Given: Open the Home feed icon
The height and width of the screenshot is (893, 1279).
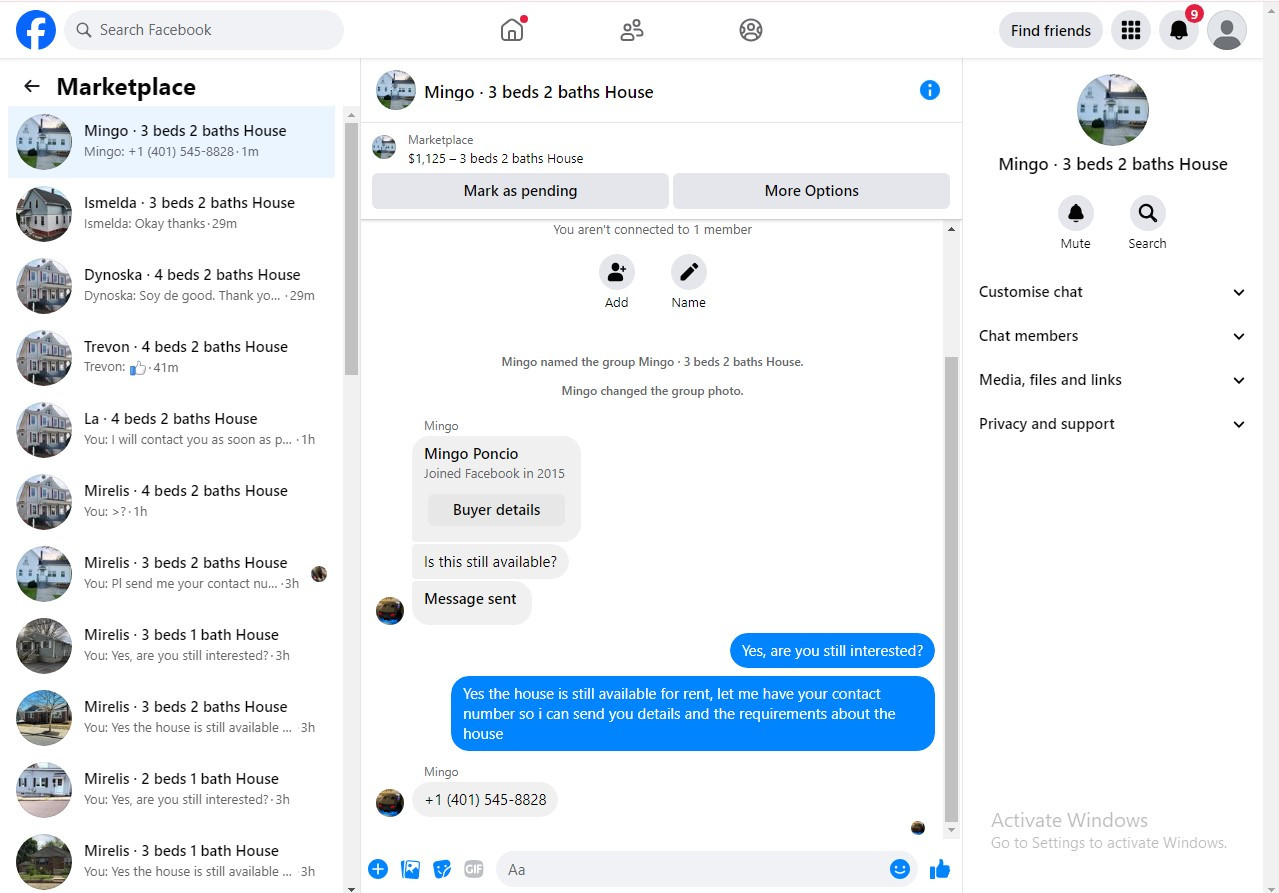Looking at the screenshot, I should 512,30.
